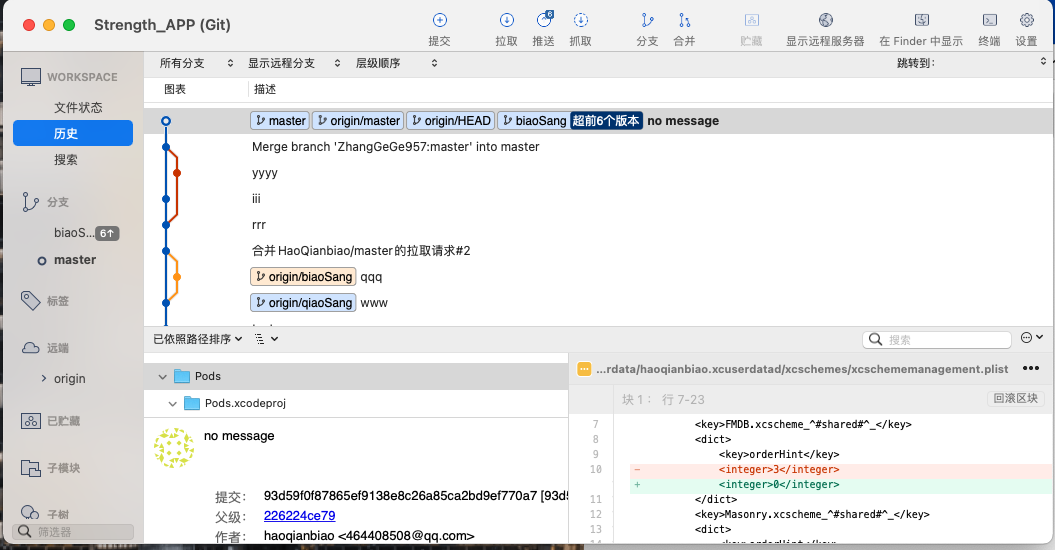Click the file search (搜索) input field

coord(937,340)
